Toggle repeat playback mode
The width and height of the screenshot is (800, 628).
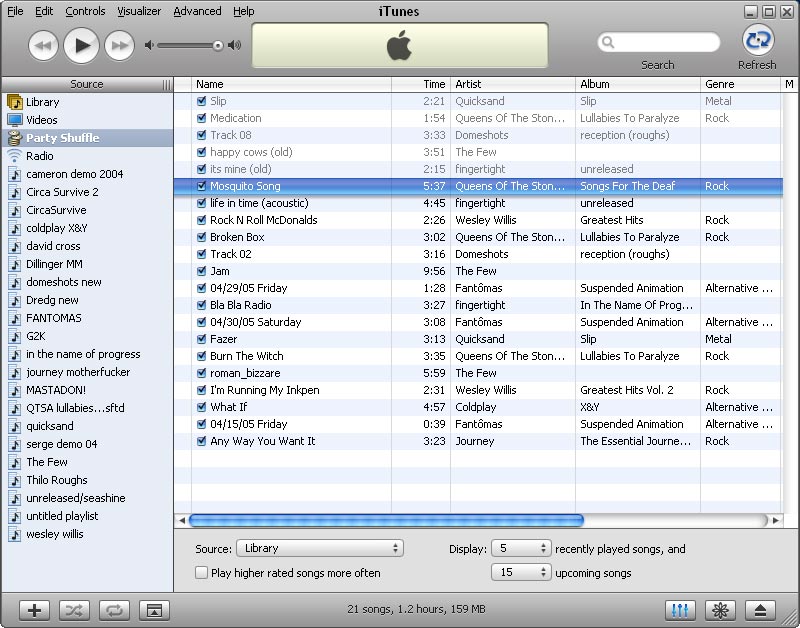pos(113,610)
